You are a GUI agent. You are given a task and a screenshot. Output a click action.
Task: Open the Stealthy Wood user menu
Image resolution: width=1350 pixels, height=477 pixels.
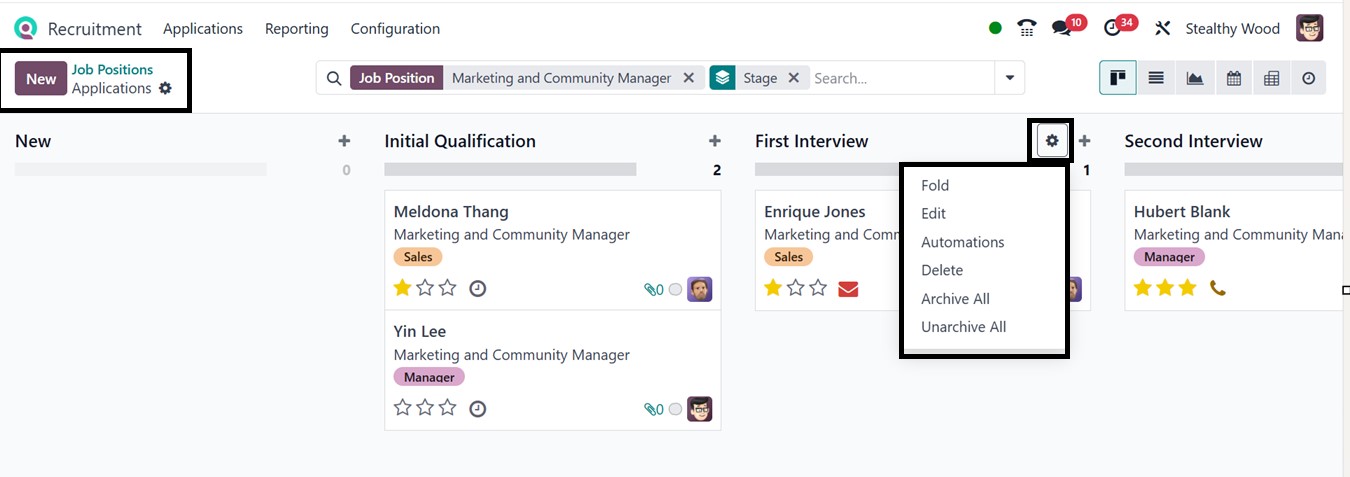pyautogui.click(x=1232, y=29)
